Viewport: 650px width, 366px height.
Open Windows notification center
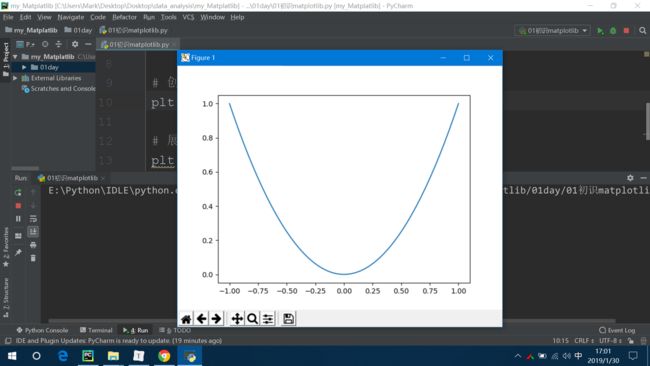633,356
